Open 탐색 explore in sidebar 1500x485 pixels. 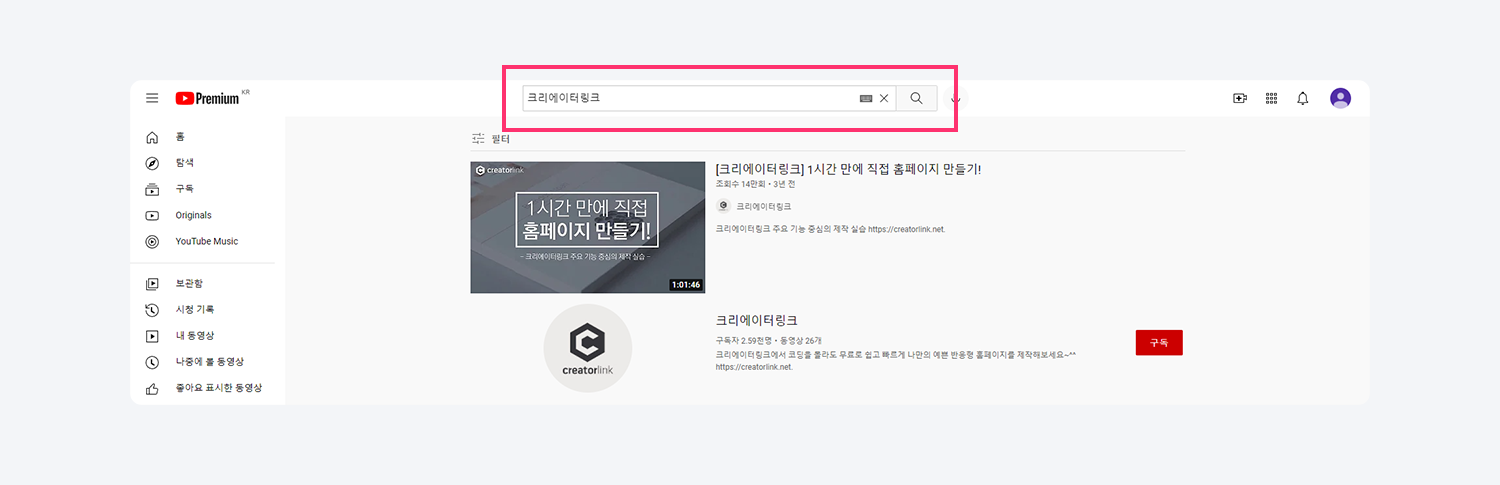184,163
